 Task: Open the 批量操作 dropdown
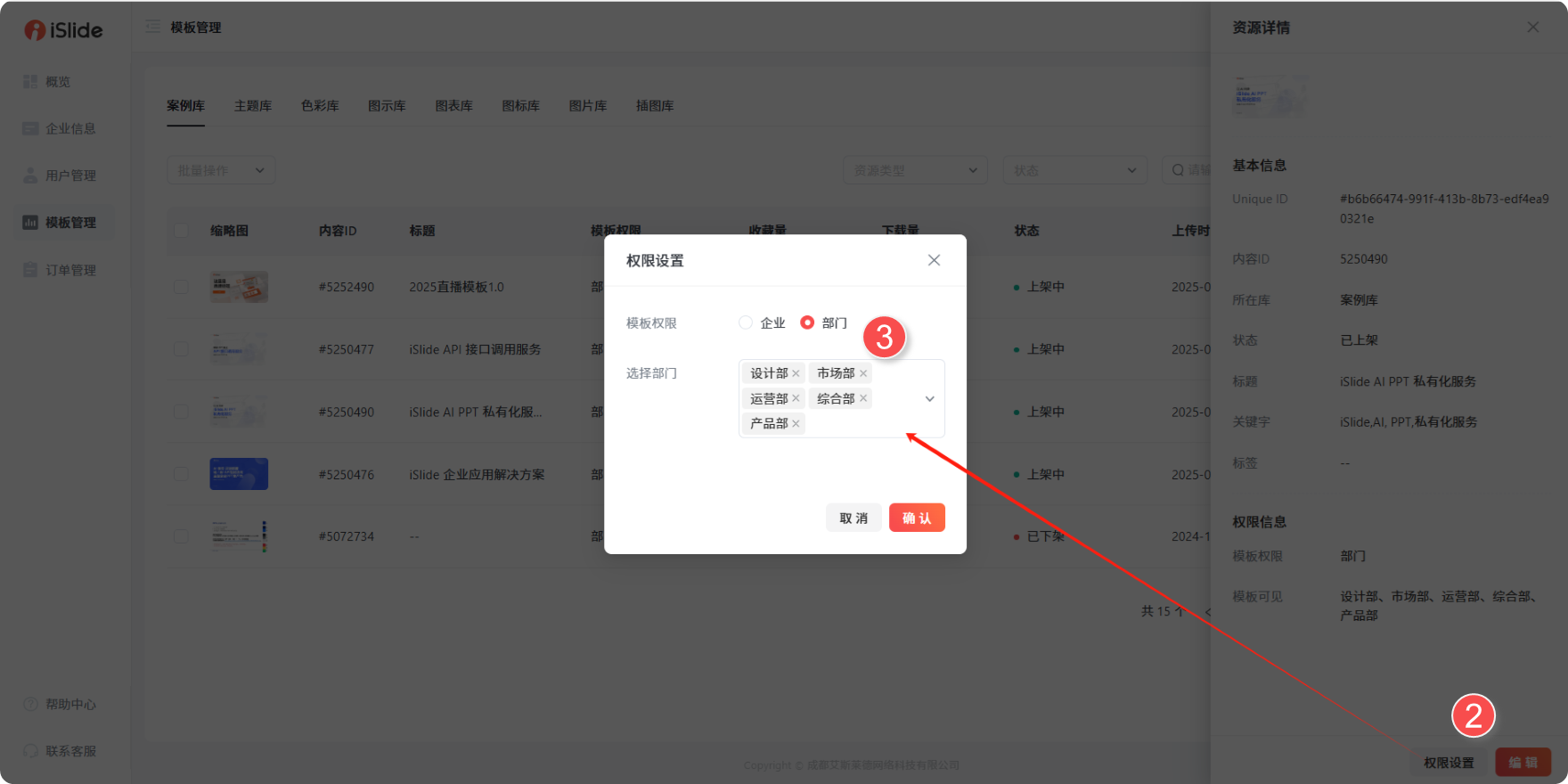click(x=220, y=170)
